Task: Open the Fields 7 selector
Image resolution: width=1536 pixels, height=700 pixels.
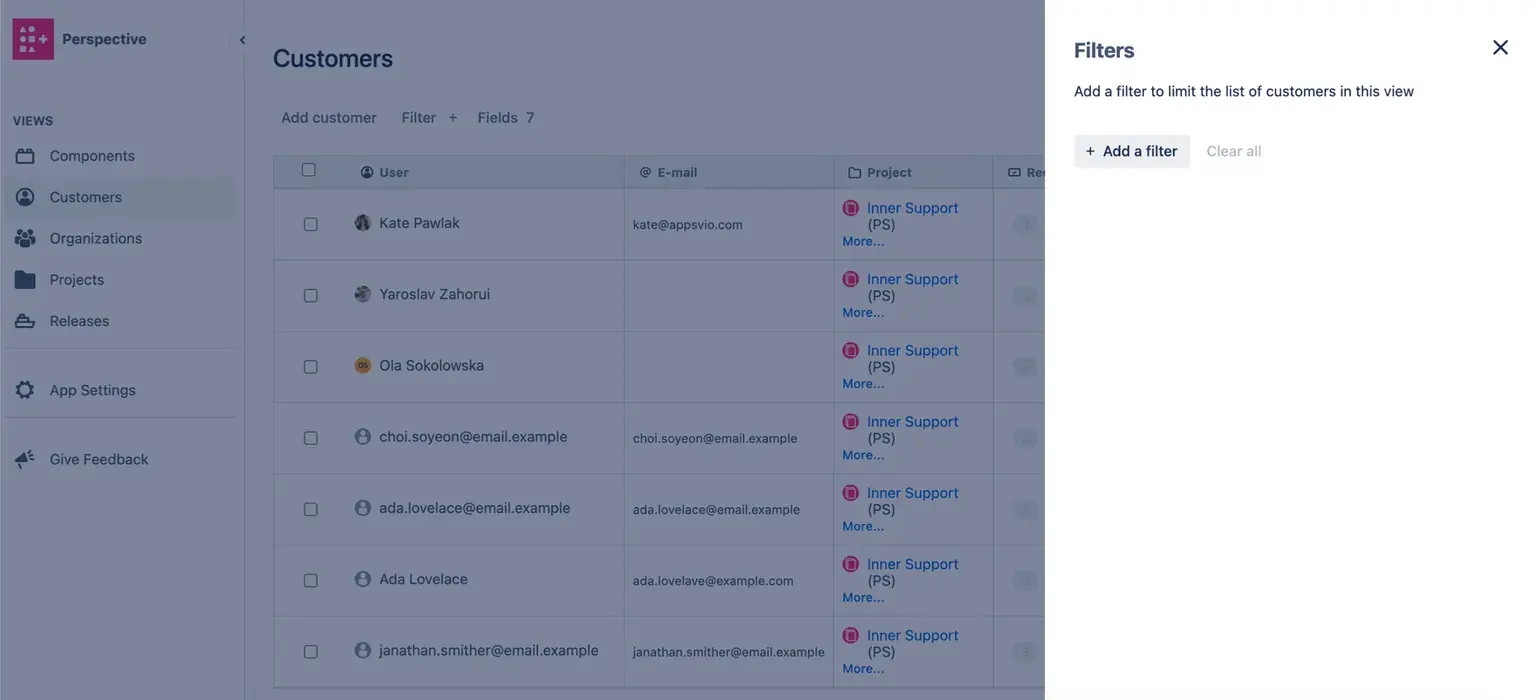Action: (x=505, y=118)
